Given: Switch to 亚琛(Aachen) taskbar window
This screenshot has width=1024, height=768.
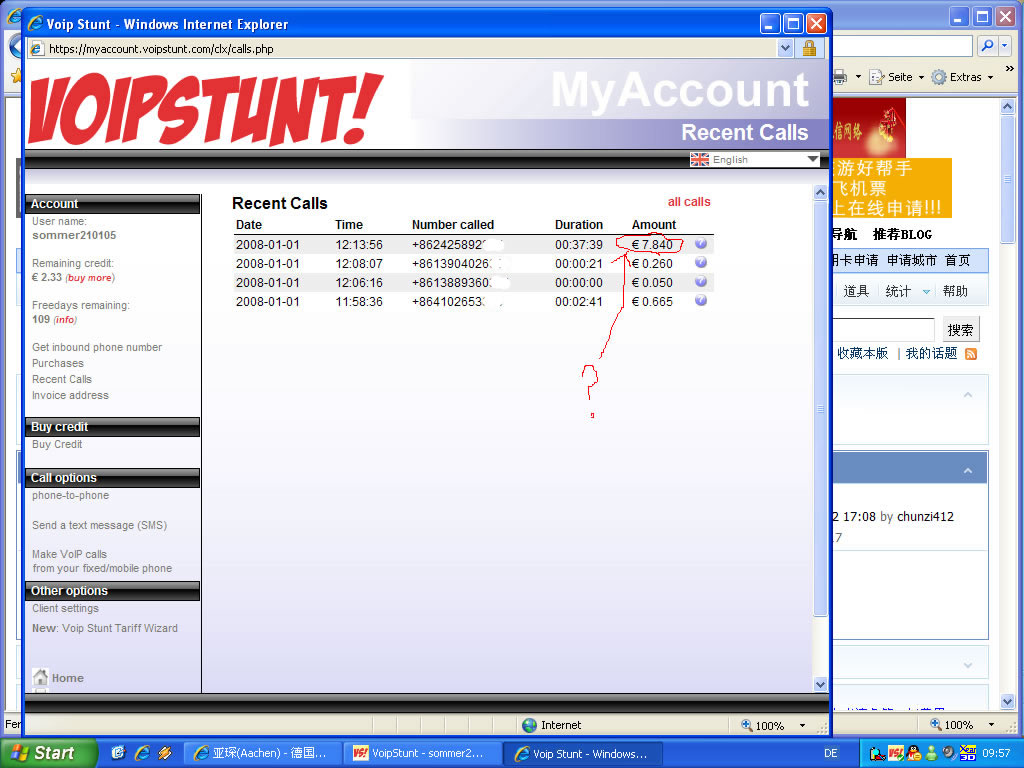Looking at the screenshot, I should (x=263, y=753).
